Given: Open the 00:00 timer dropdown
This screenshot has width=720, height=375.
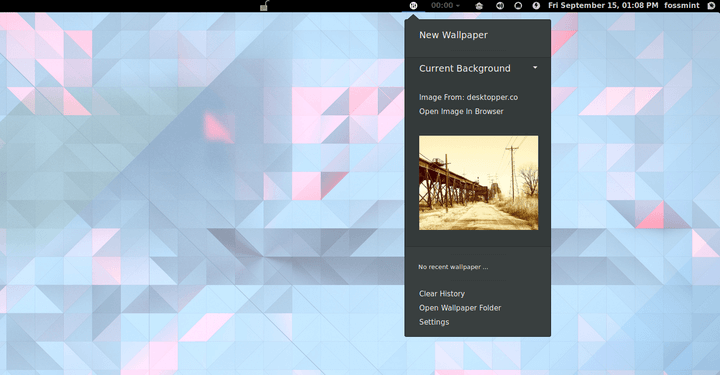Looking at the screenshot, I should click(x=445, y=6).
